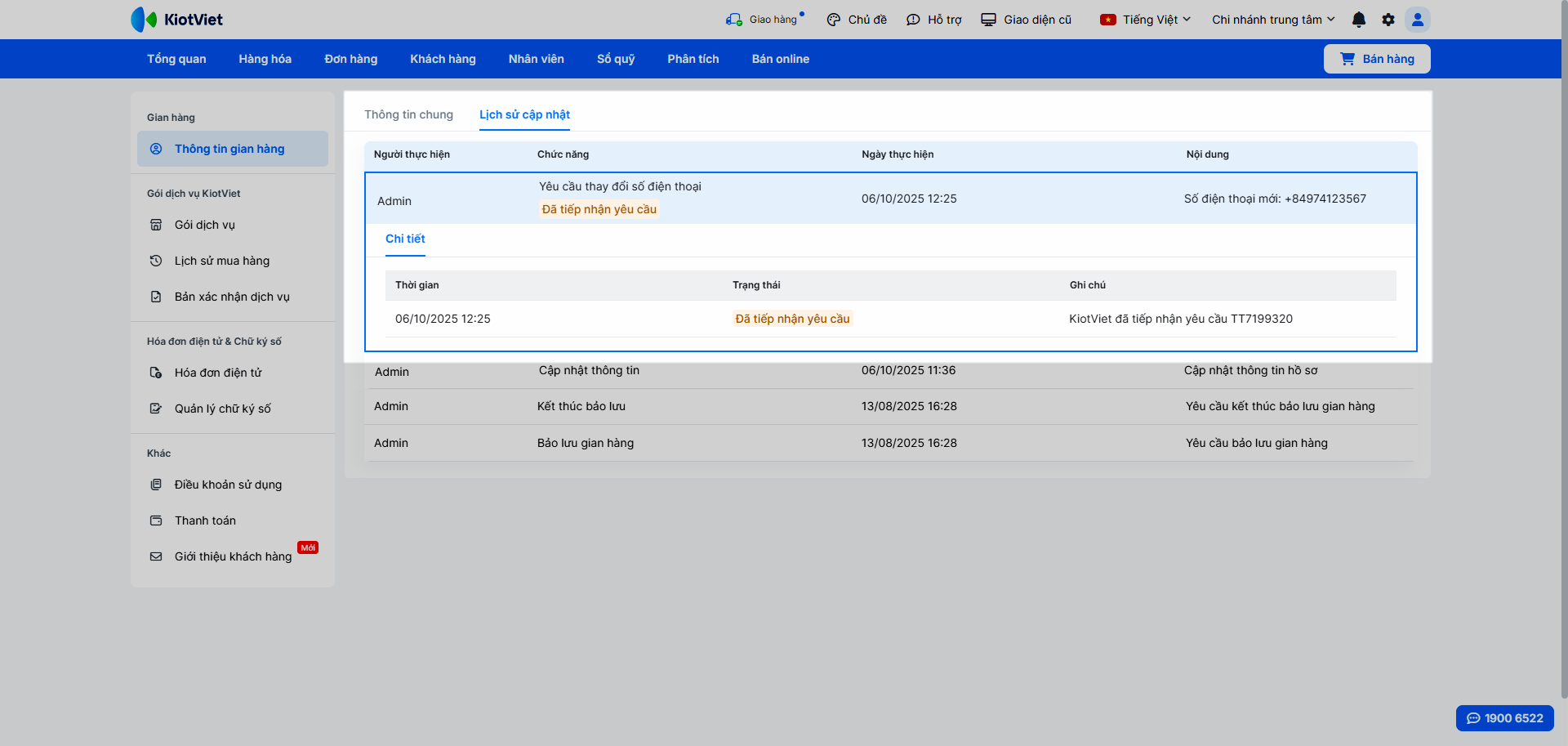The image size is (1568, 746).
Task: Open the Hàng hóa menu
Action: pyautogui.click(x=265, y=59)
